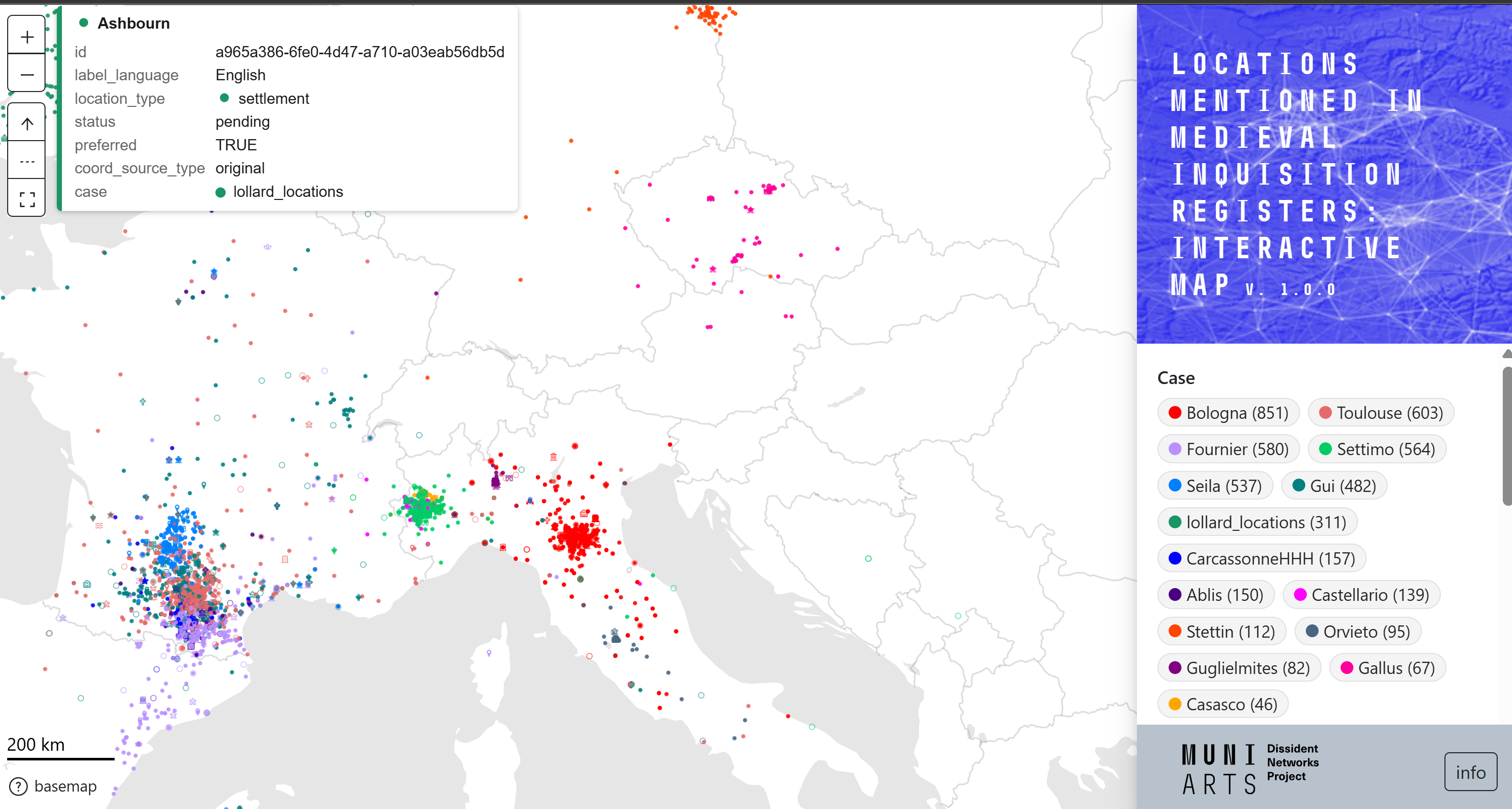The height and width of the screenshot is (809, 1512).
Task: Filter by lollard_locations (311) case
Action: click(1257, 522)
